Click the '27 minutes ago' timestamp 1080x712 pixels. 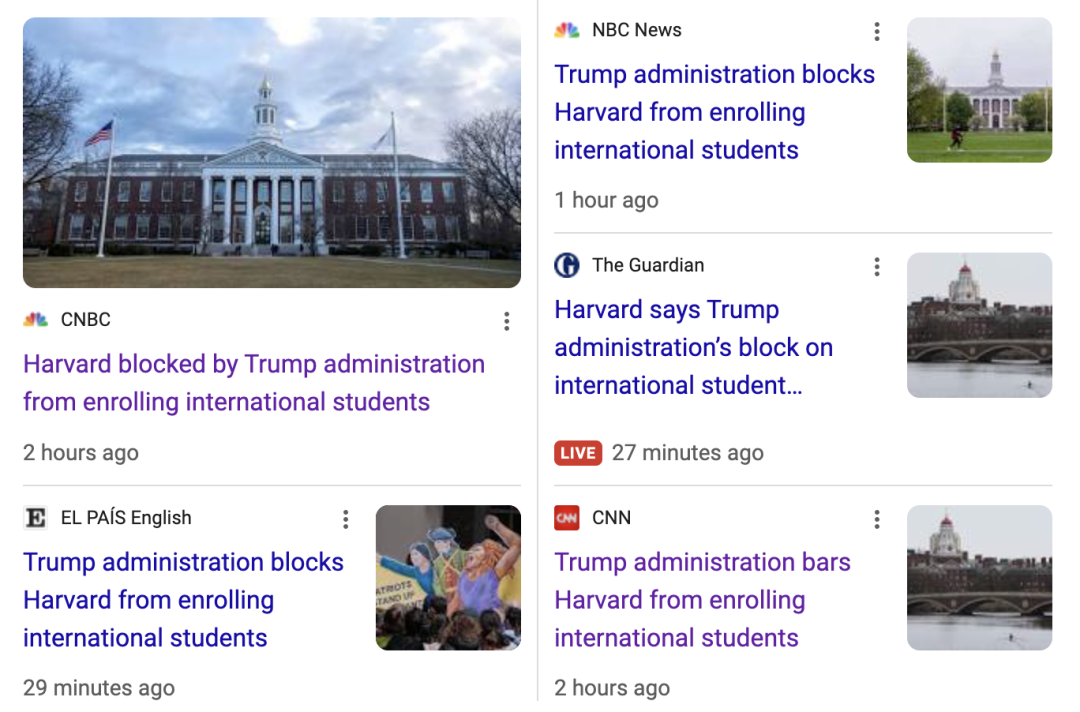688,453
